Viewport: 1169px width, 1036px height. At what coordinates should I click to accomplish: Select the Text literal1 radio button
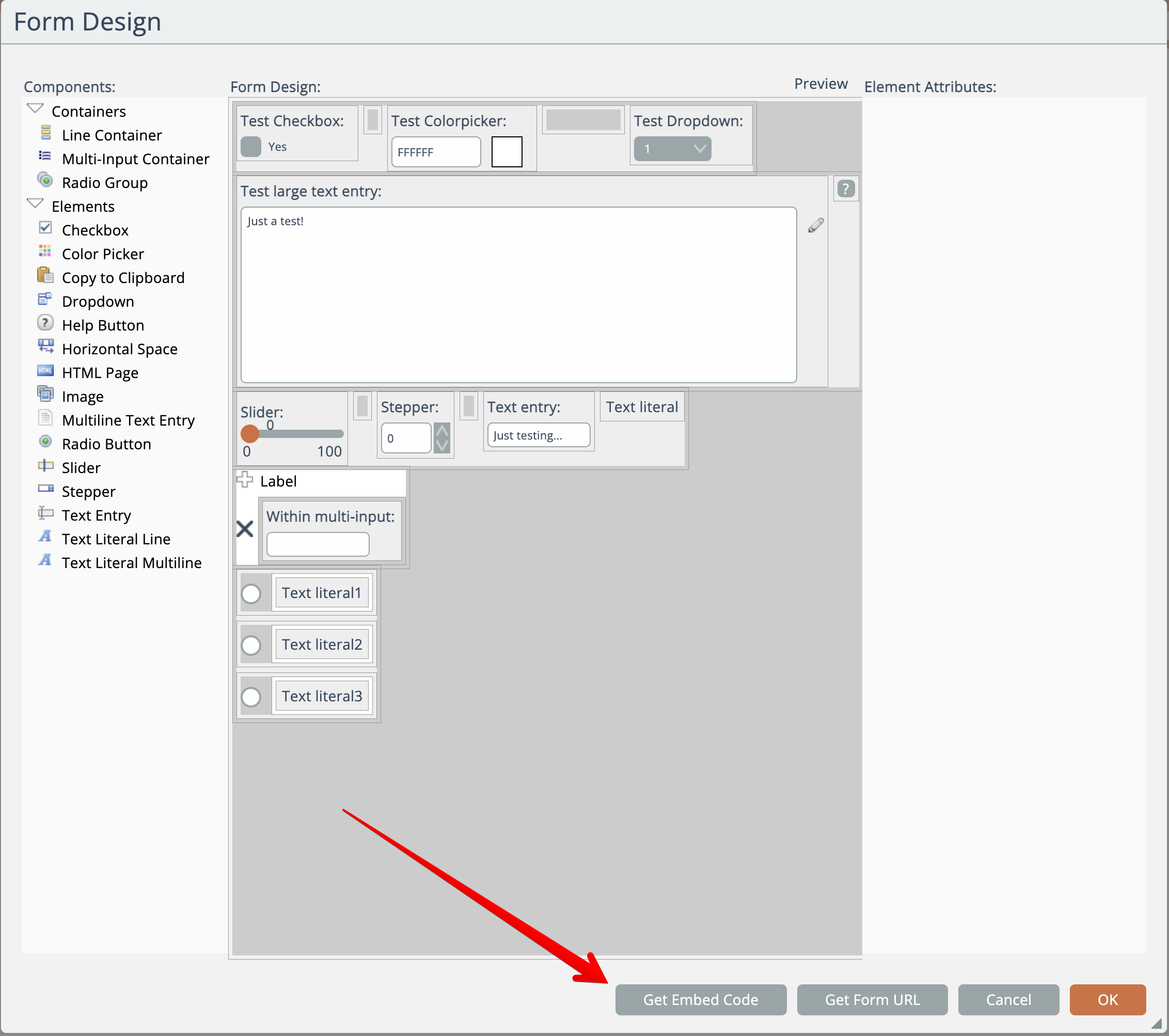(x=251, y=594)
